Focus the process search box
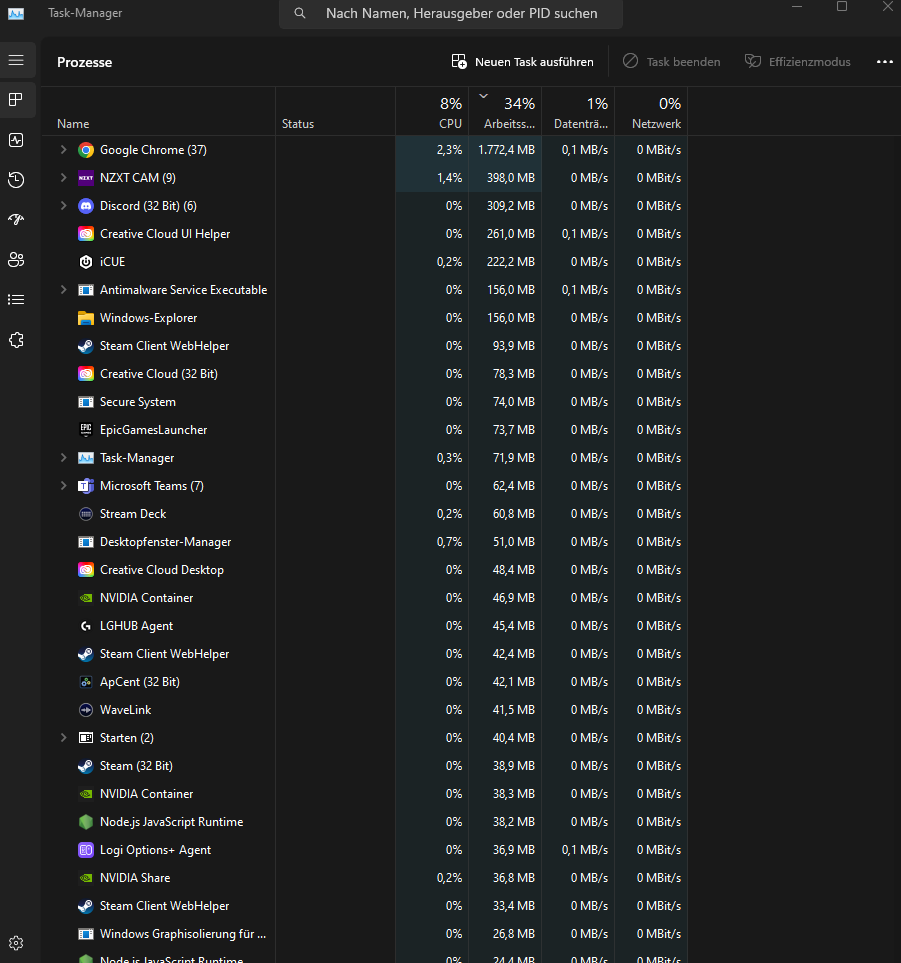901x963 pixels. pos(451,14)
